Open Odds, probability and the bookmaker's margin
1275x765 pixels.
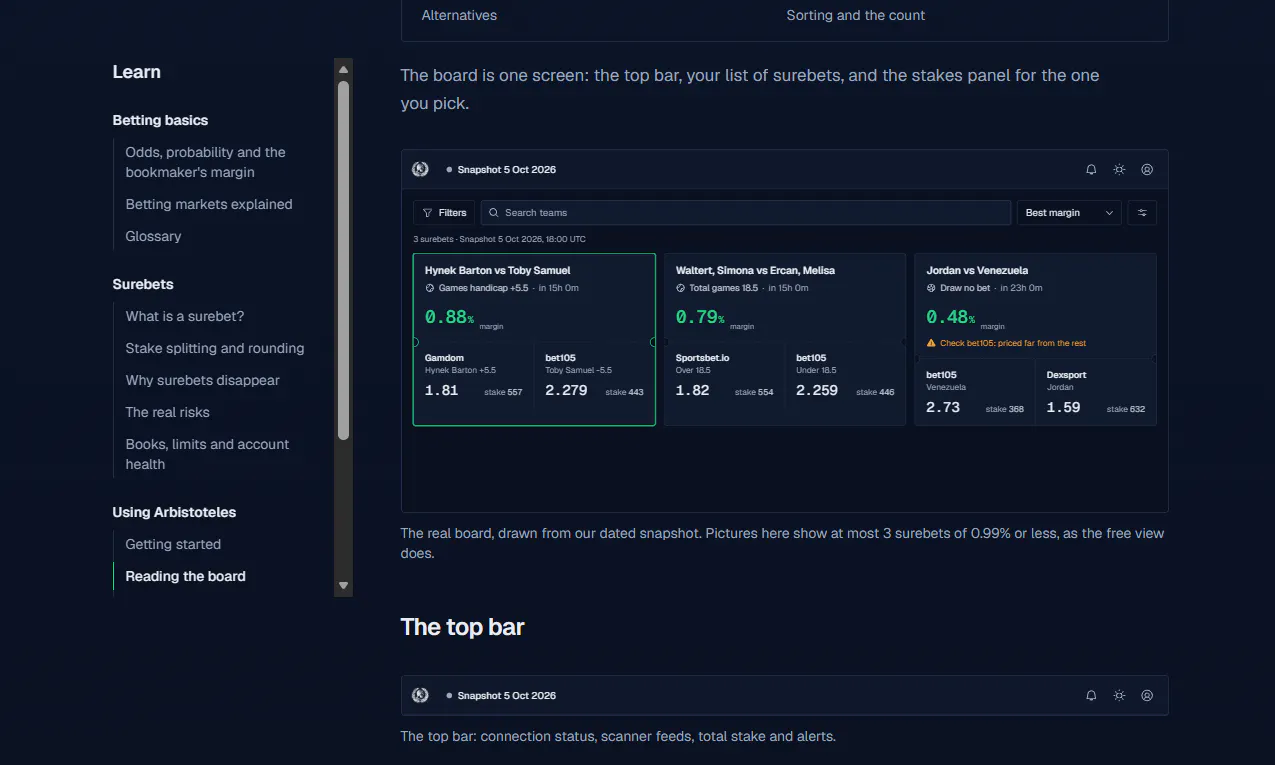[x=205, y=162]
